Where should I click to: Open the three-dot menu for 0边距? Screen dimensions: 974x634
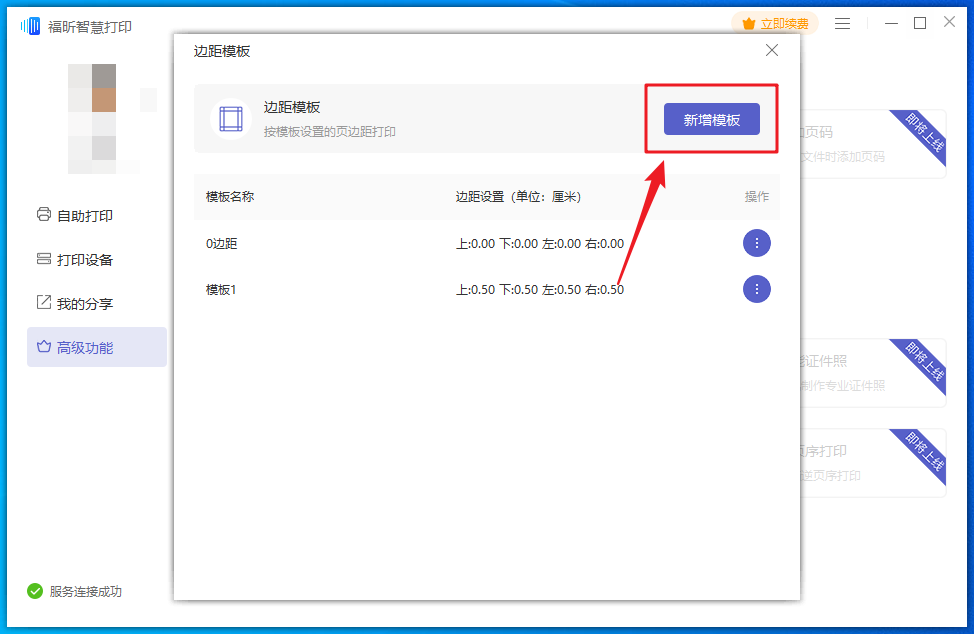756,243
